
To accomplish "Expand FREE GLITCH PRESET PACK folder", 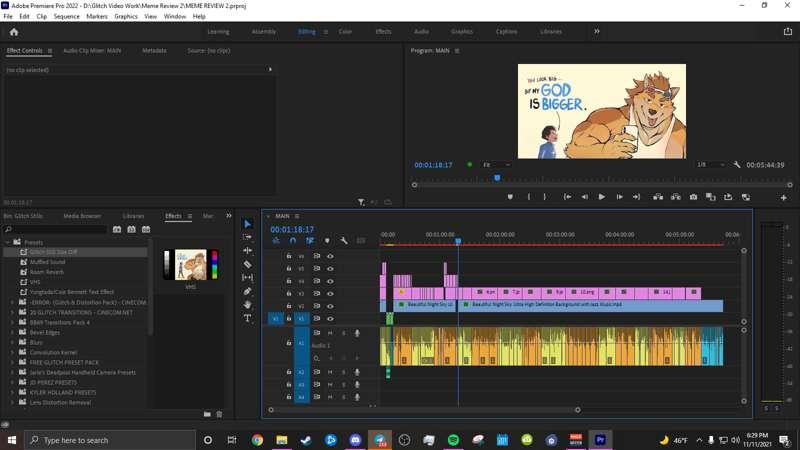I will click(x=12, y=362).
